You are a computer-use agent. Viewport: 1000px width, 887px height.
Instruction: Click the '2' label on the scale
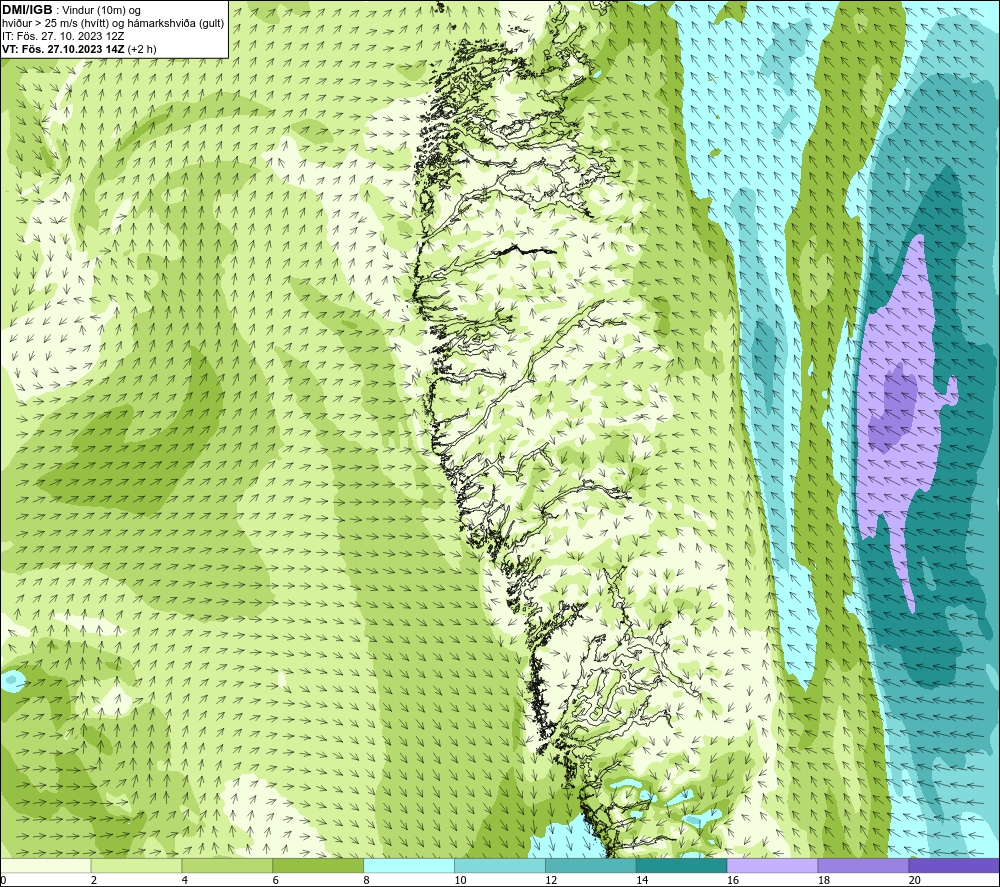[x=94, y=880]
